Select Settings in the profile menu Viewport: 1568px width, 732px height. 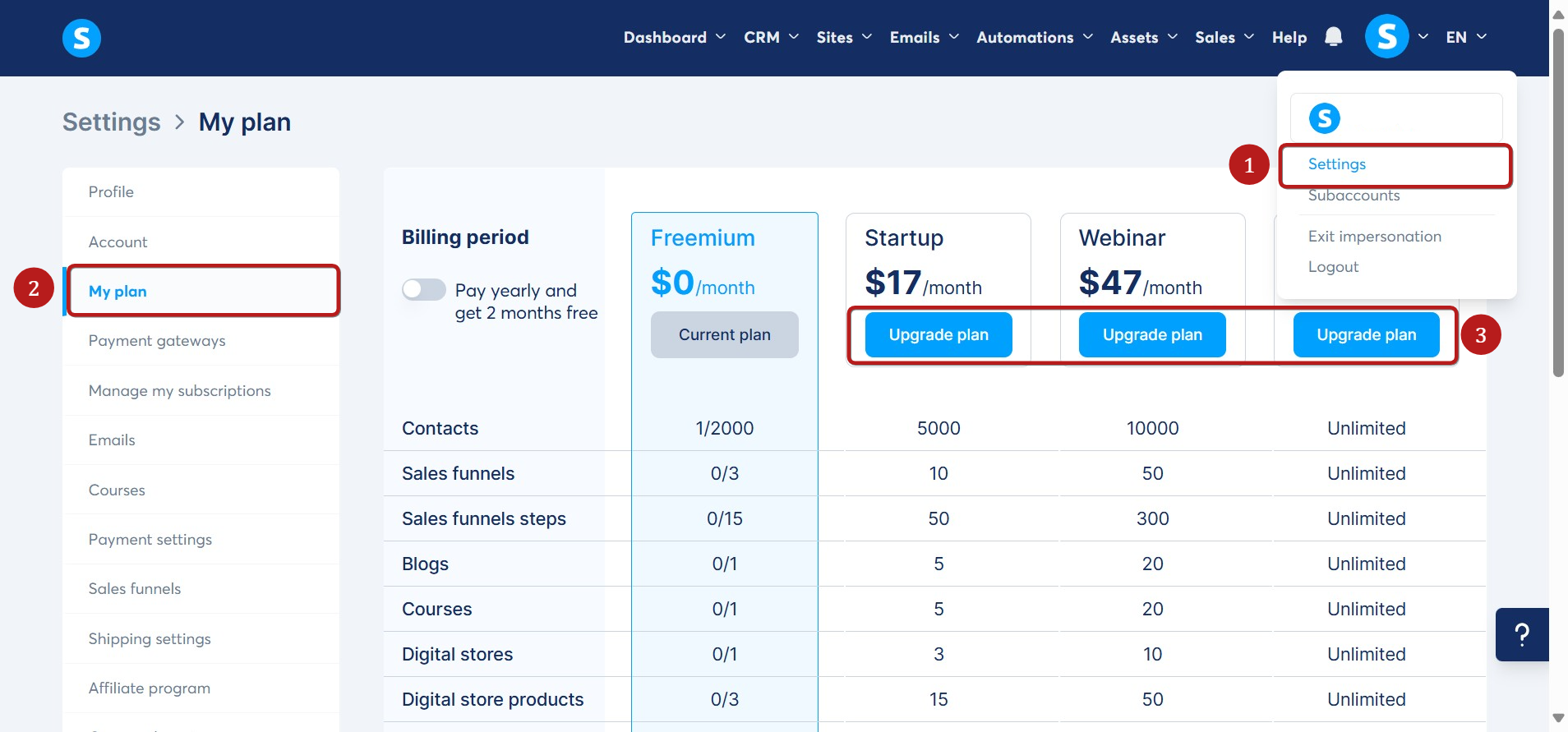tap(1337, 164)
